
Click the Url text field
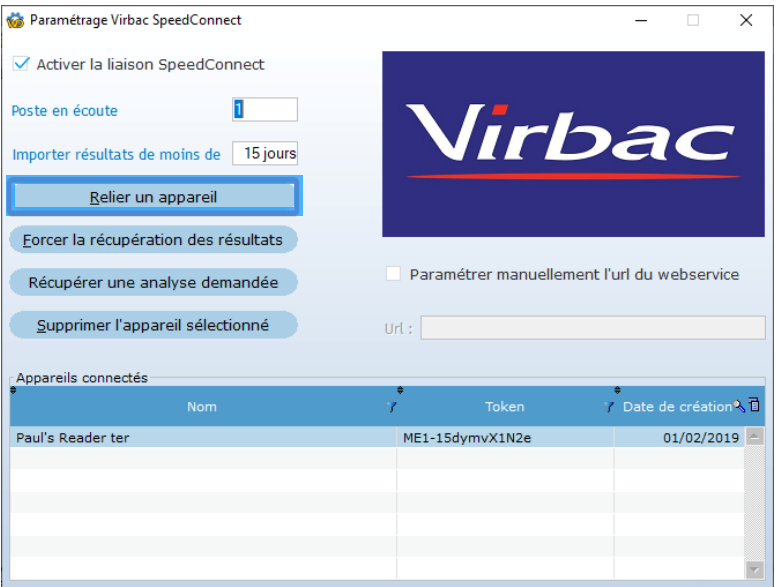[x=593, y=328]
